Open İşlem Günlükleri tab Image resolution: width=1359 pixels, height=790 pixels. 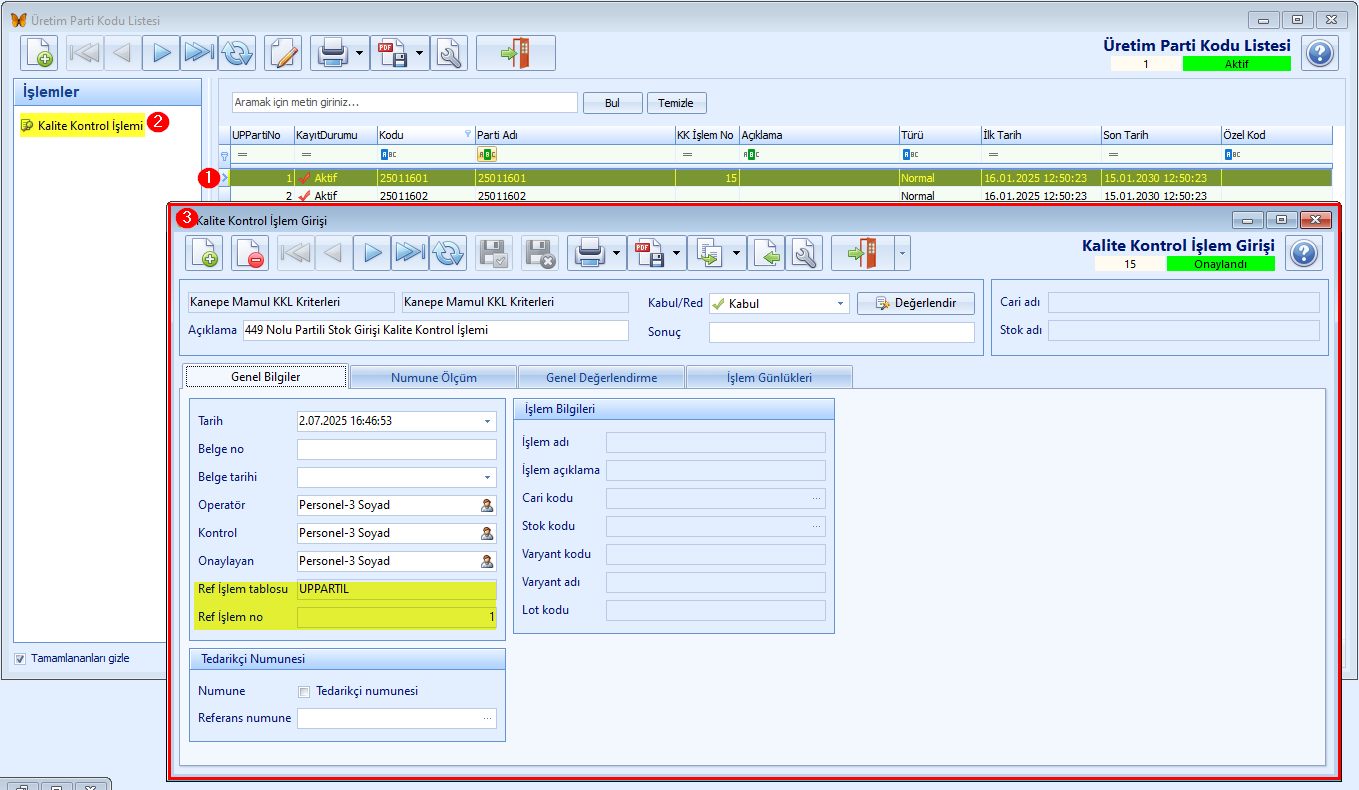click(x=769, y=377)
